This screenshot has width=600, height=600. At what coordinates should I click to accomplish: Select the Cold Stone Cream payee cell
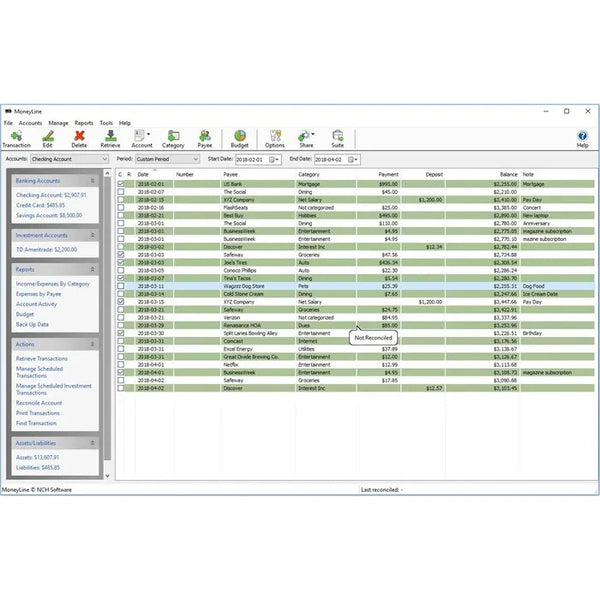(x=258, y=294)
